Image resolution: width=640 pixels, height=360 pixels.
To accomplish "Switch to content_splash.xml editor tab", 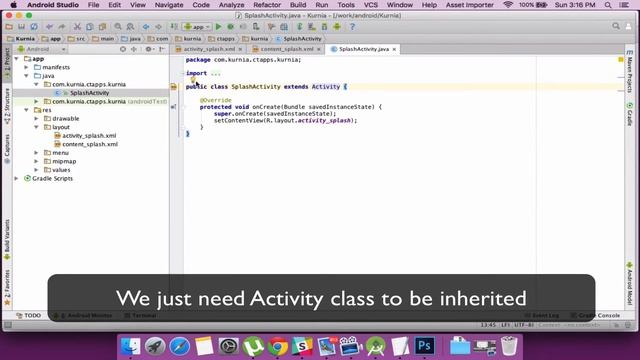I will pyautogui.click(x=286, y=49).
